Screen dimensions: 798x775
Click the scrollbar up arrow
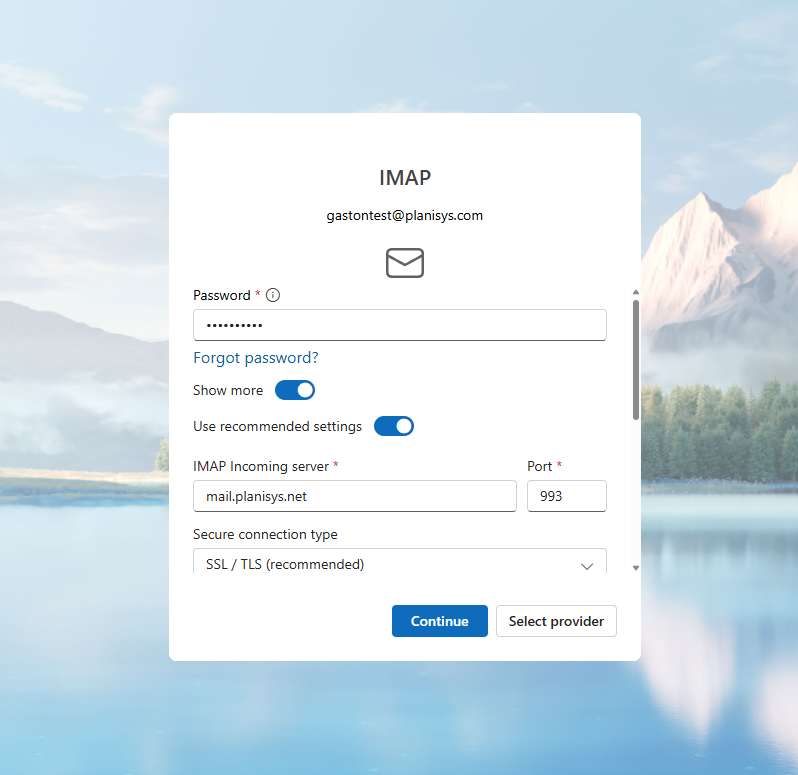point(635,292)
